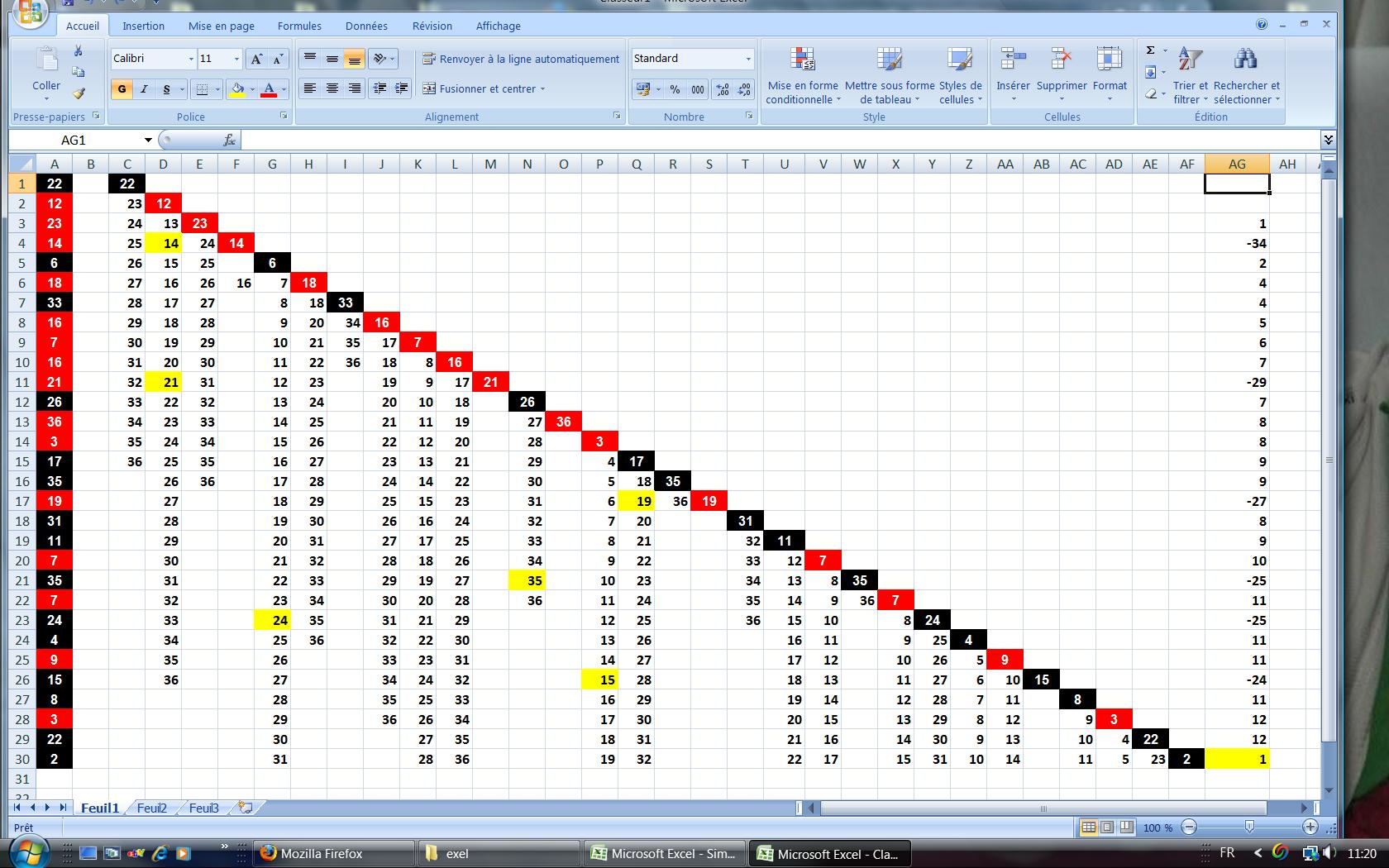Apply the yellow fill color swatch

(x=237, y=89)
